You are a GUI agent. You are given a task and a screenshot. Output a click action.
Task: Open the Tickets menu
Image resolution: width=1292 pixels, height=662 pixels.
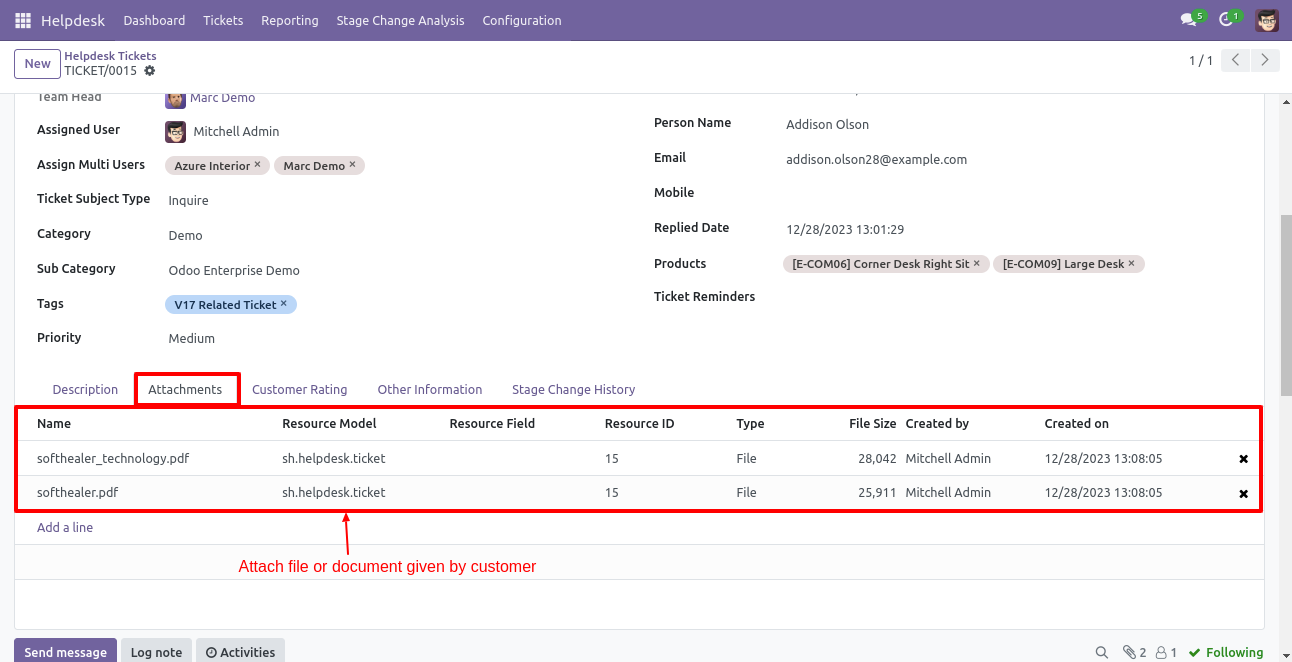pos(223,20)
